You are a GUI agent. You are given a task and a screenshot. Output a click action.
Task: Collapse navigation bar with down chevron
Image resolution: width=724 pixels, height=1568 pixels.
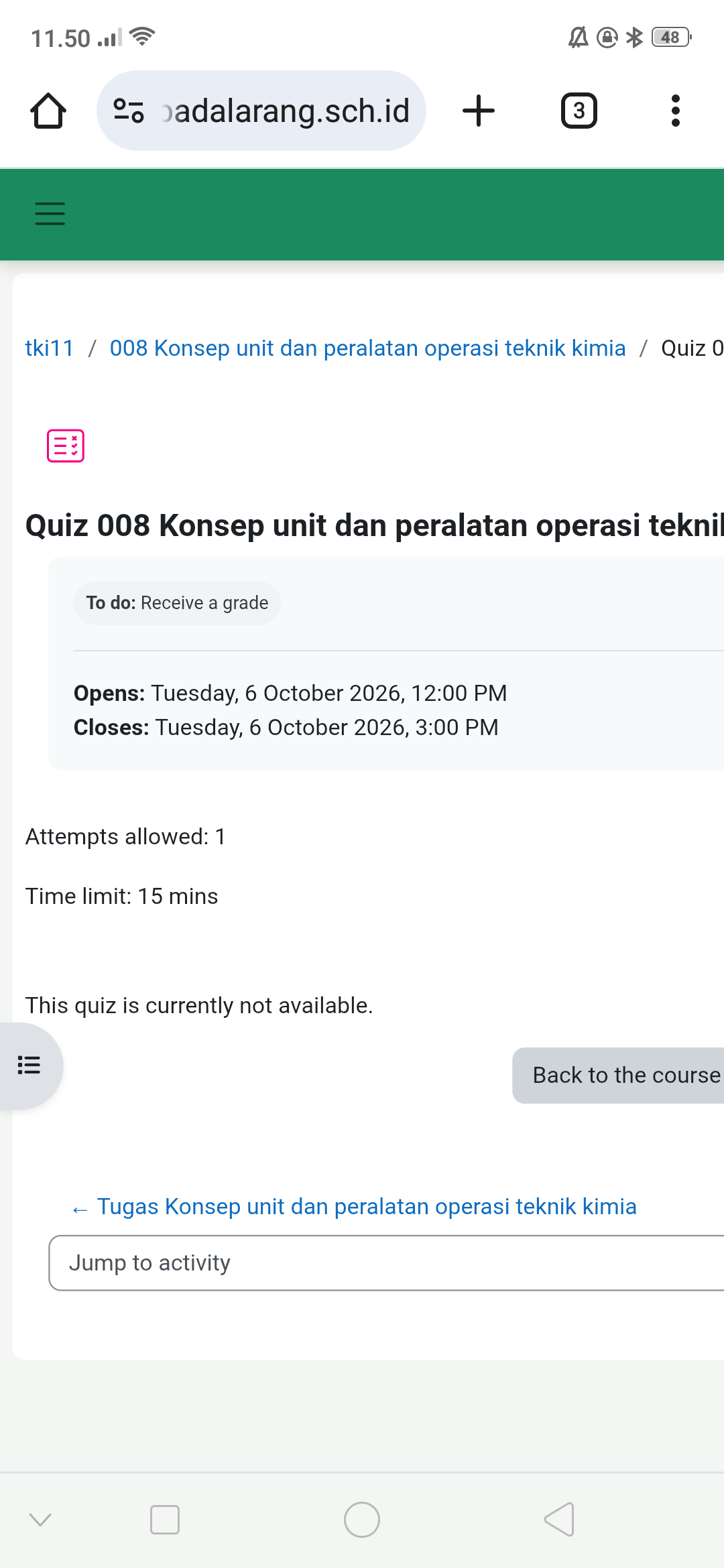coord(40,1520)
